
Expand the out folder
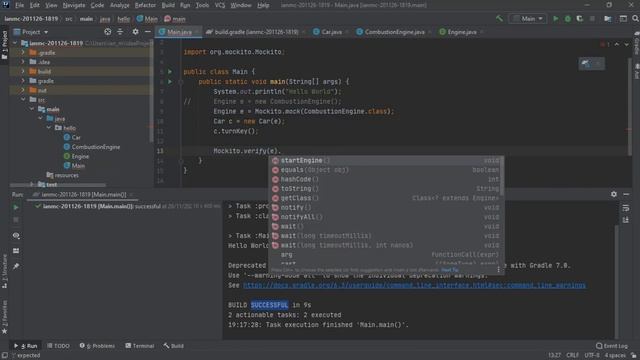pyautogui.click(x=23, y=90)
